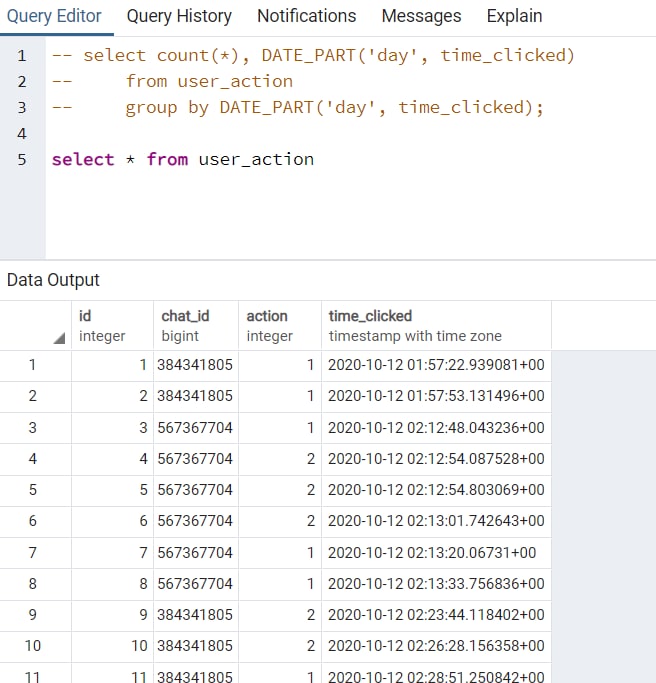Click the action cell in row 4
The image size is (656, 683).
click(x=280, y=459)
